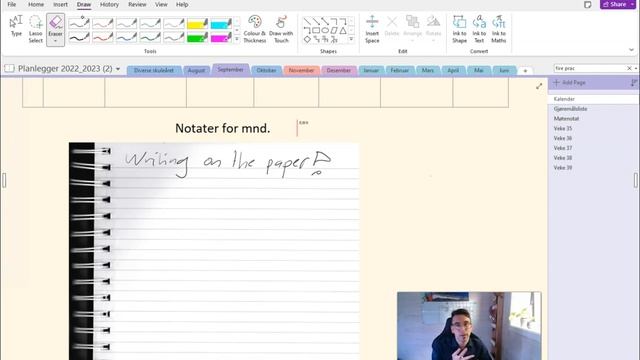Image resolution: width=640 pixels, height=360 pixels.
Task: Pick the thin red pen in top row
Action: point(102,24)
